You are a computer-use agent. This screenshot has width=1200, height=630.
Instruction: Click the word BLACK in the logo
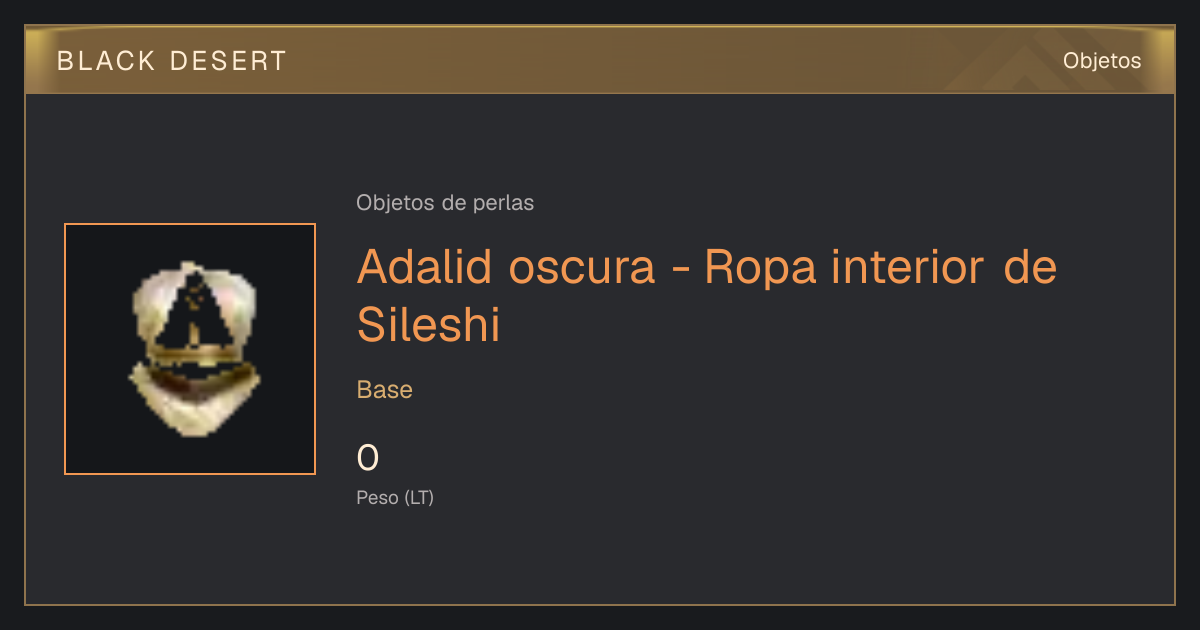pyautogui.click(x=106, y=61)
